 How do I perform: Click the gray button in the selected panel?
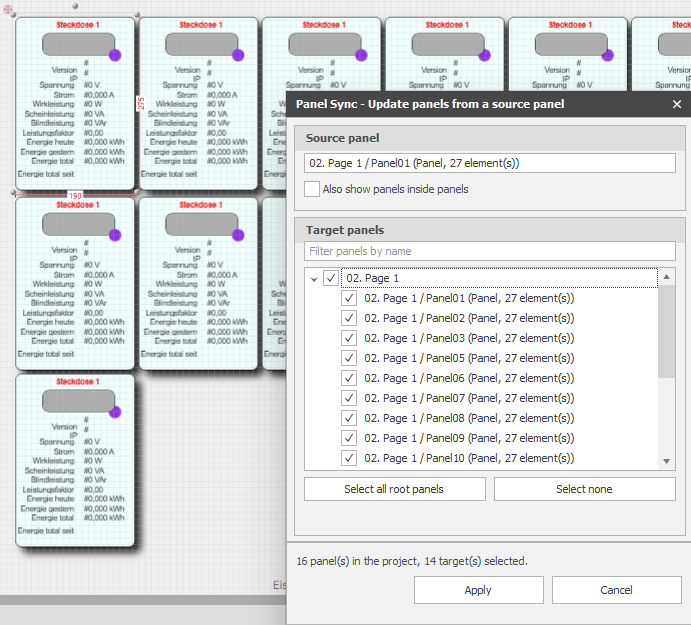click(x=78, y=44)
